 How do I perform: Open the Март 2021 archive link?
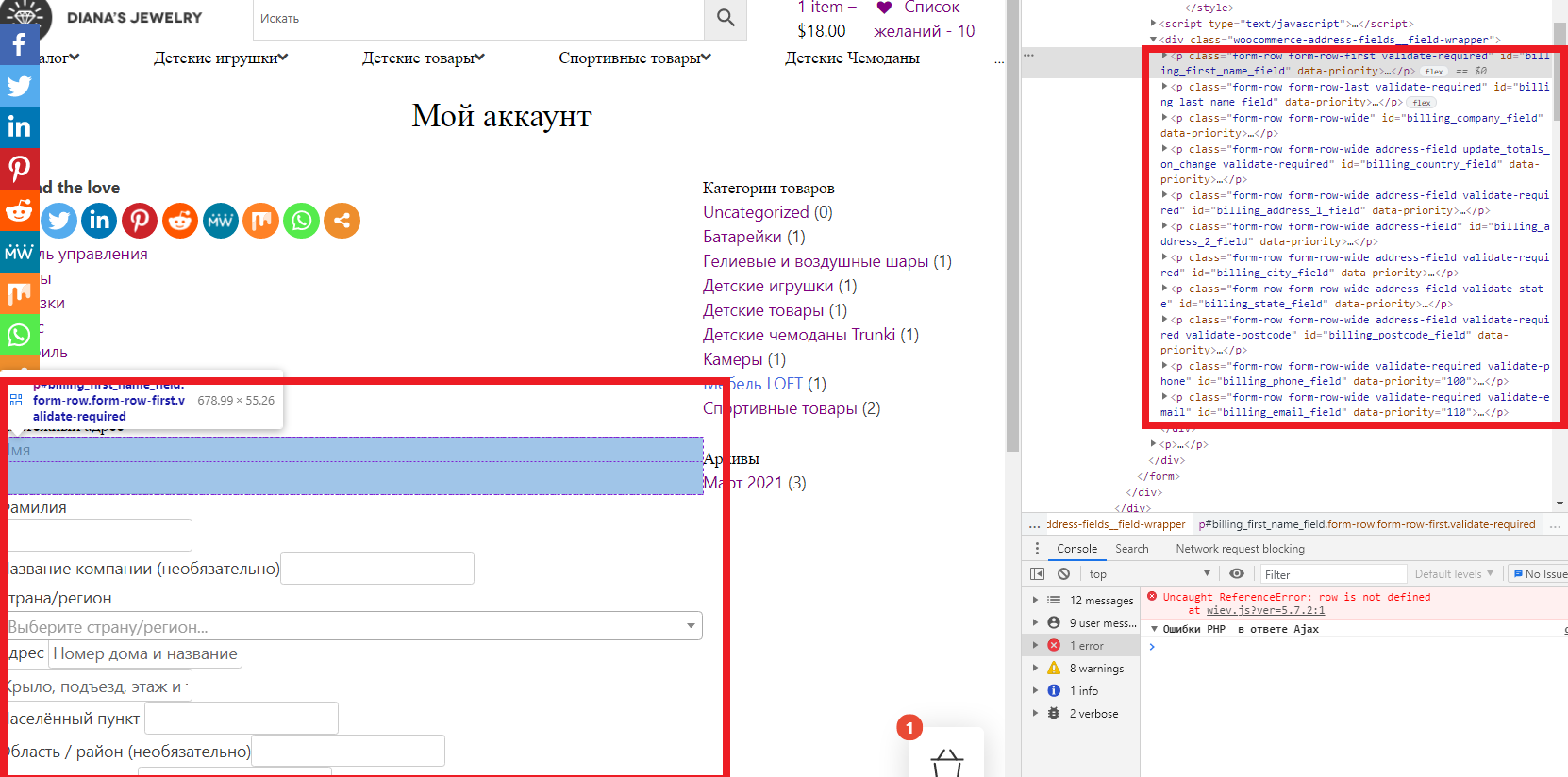[742, 483]
